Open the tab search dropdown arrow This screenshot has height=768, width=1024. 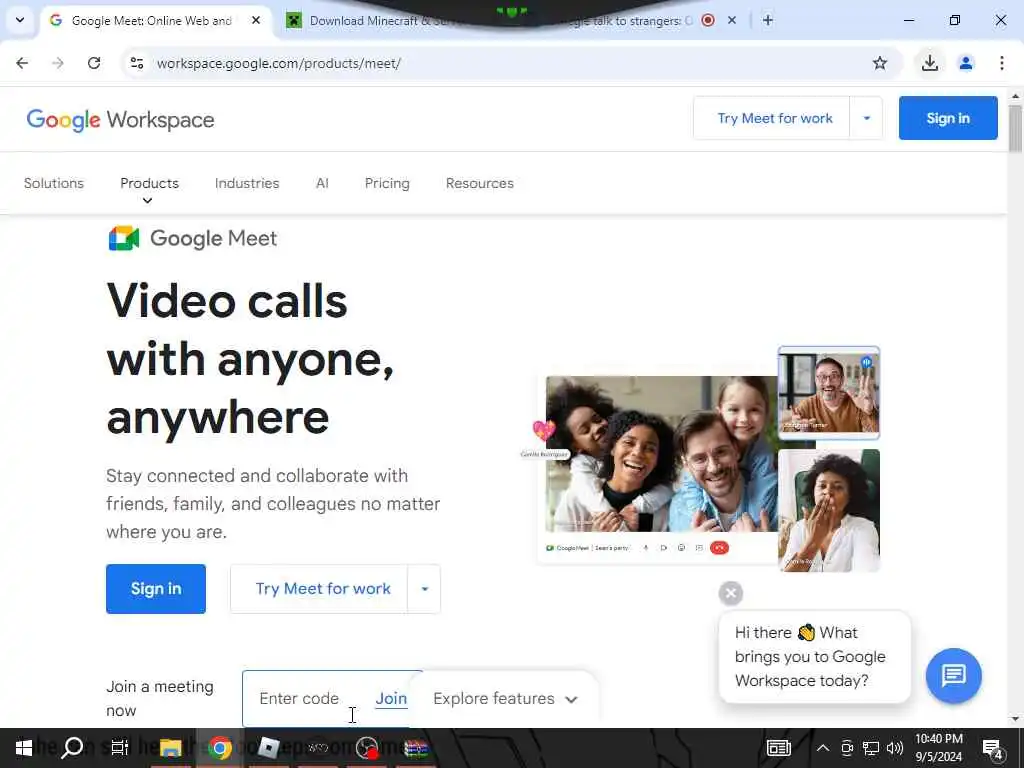(x=20, y=20)
